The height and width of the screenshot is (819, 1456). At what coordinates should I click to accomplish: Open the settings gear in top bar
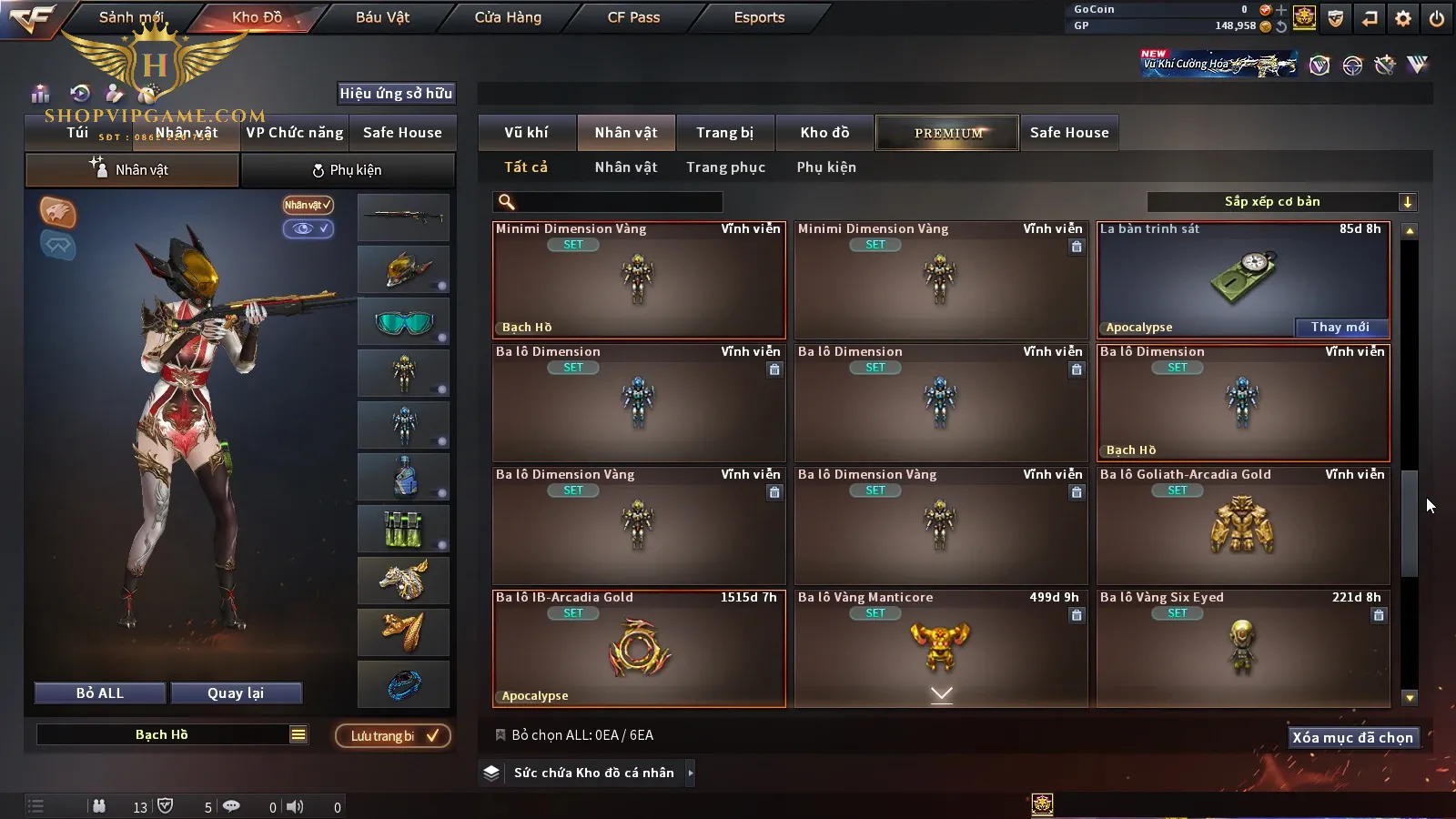click(1403, 18)
